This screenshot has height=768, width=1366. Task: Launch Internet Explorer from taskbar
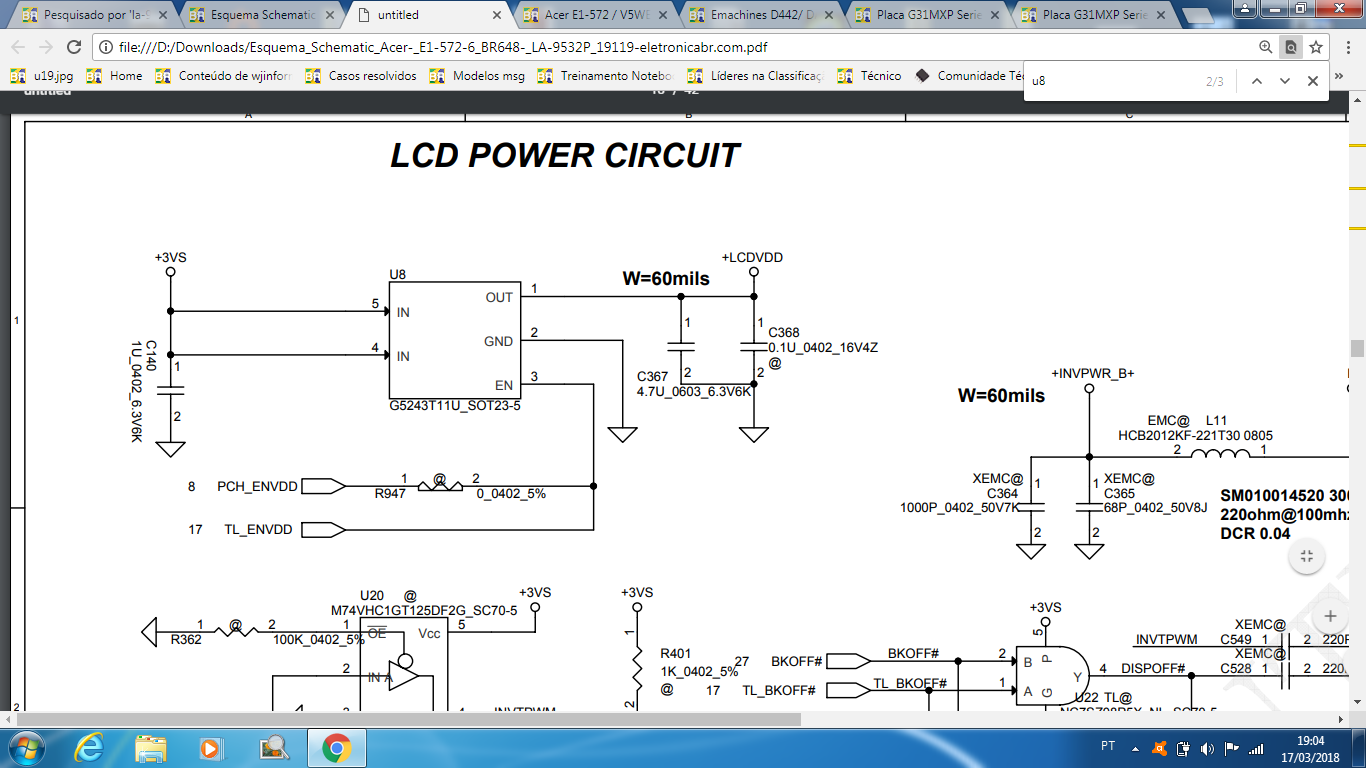[90, 748]
